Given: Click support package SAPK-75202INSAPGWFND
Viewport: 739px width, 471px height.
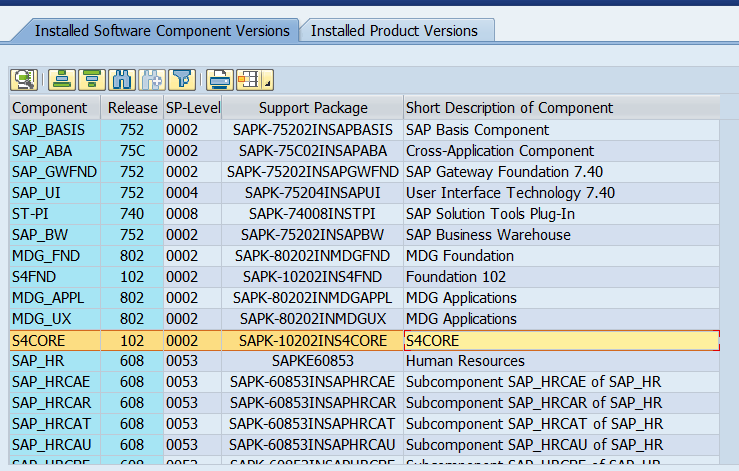Looking at the screenshot, I should (x=312, y=172).
